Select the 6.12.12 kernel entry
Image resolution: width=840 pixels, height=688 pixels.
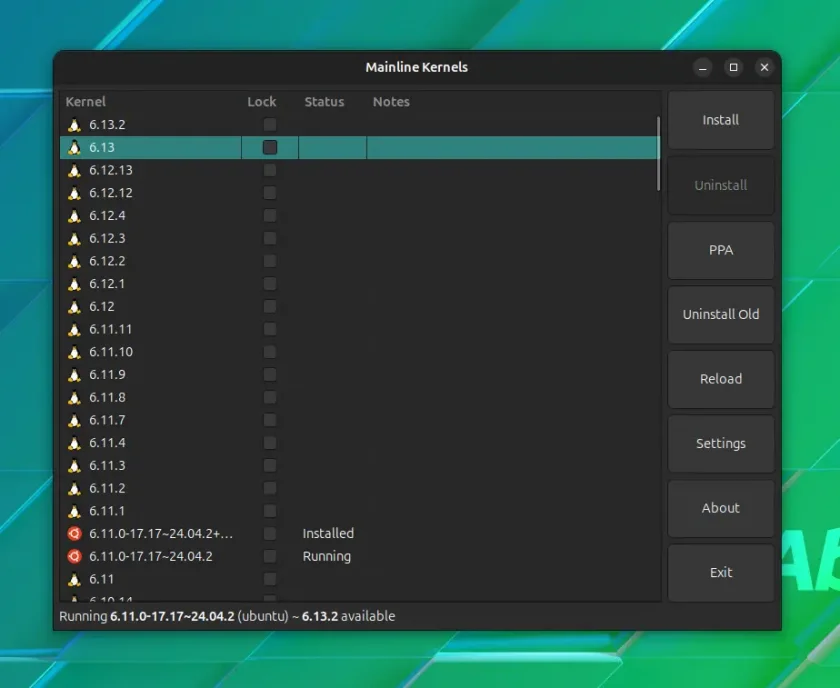tap(359, 193)
